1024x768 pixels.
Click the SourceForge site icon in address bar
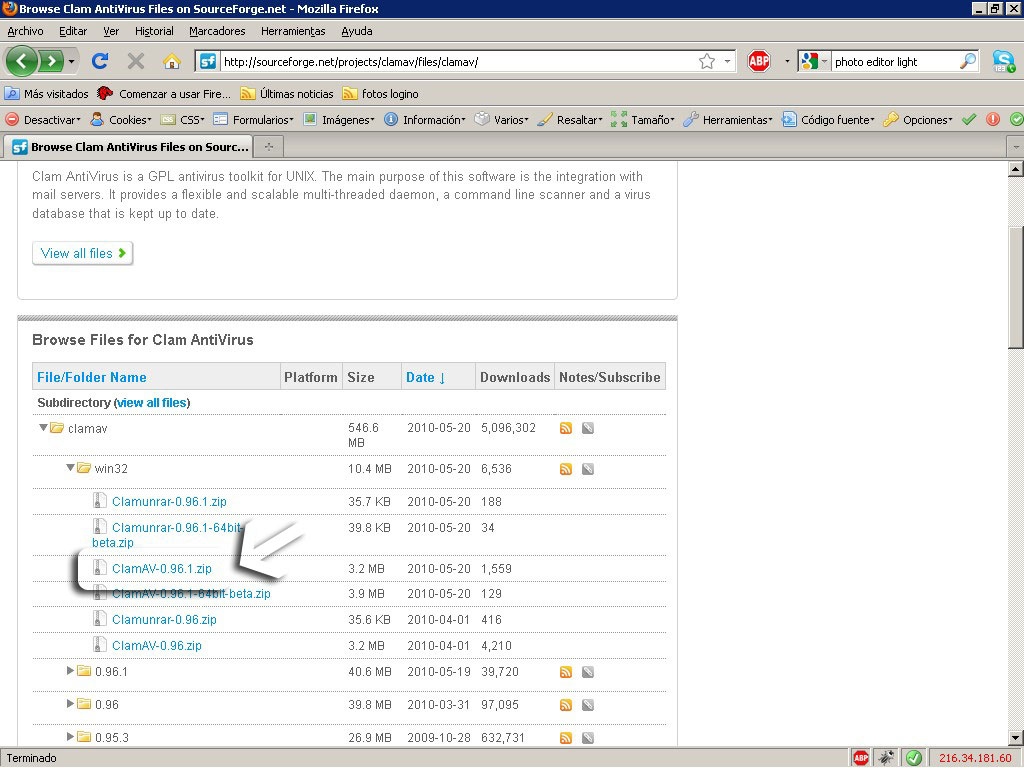208,61
